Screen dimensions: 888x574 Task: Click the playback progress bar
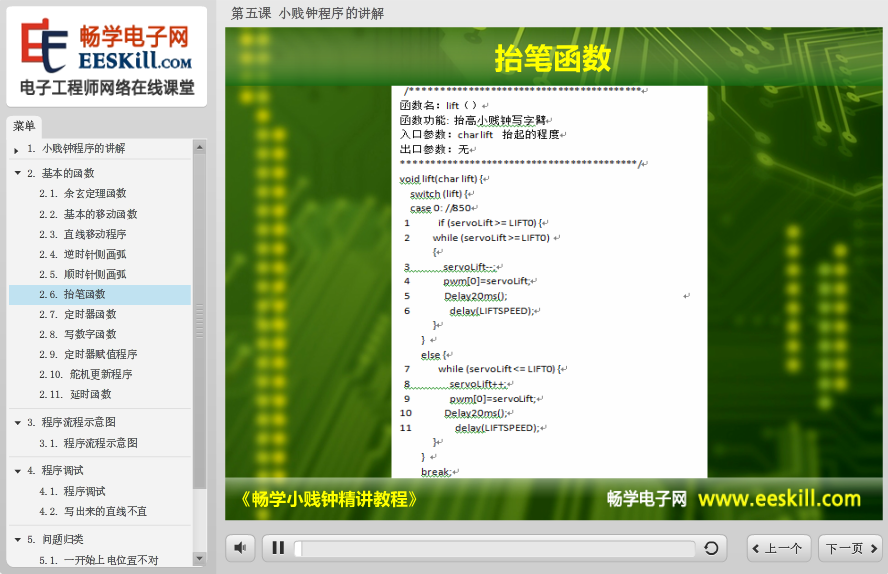tap(495, 548)
